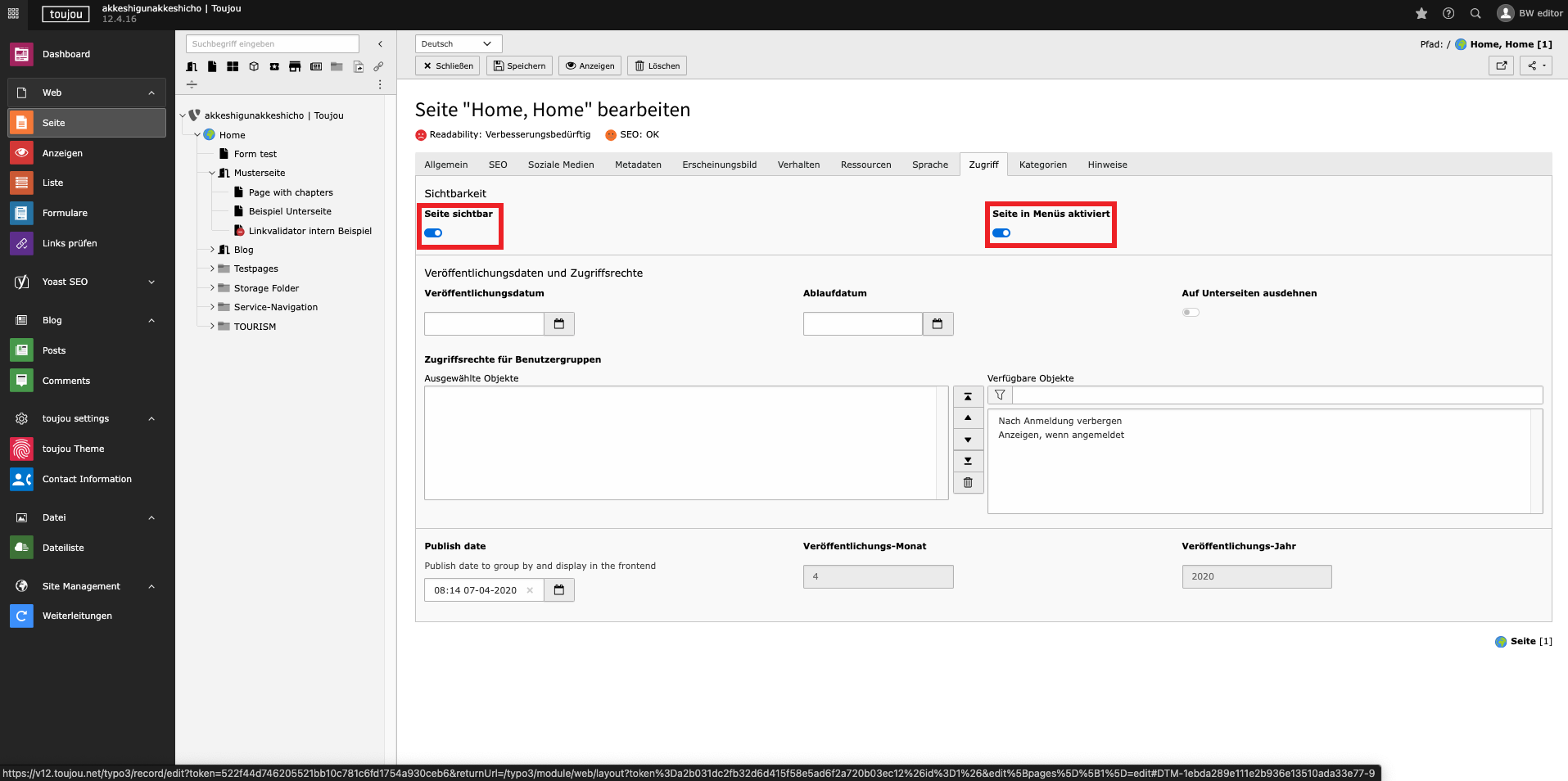Image resolution: width=1568 pixels, height=781 pixels.
Task: Collapse the Yoast SEO sidebar section
Action: pos(151,282)
